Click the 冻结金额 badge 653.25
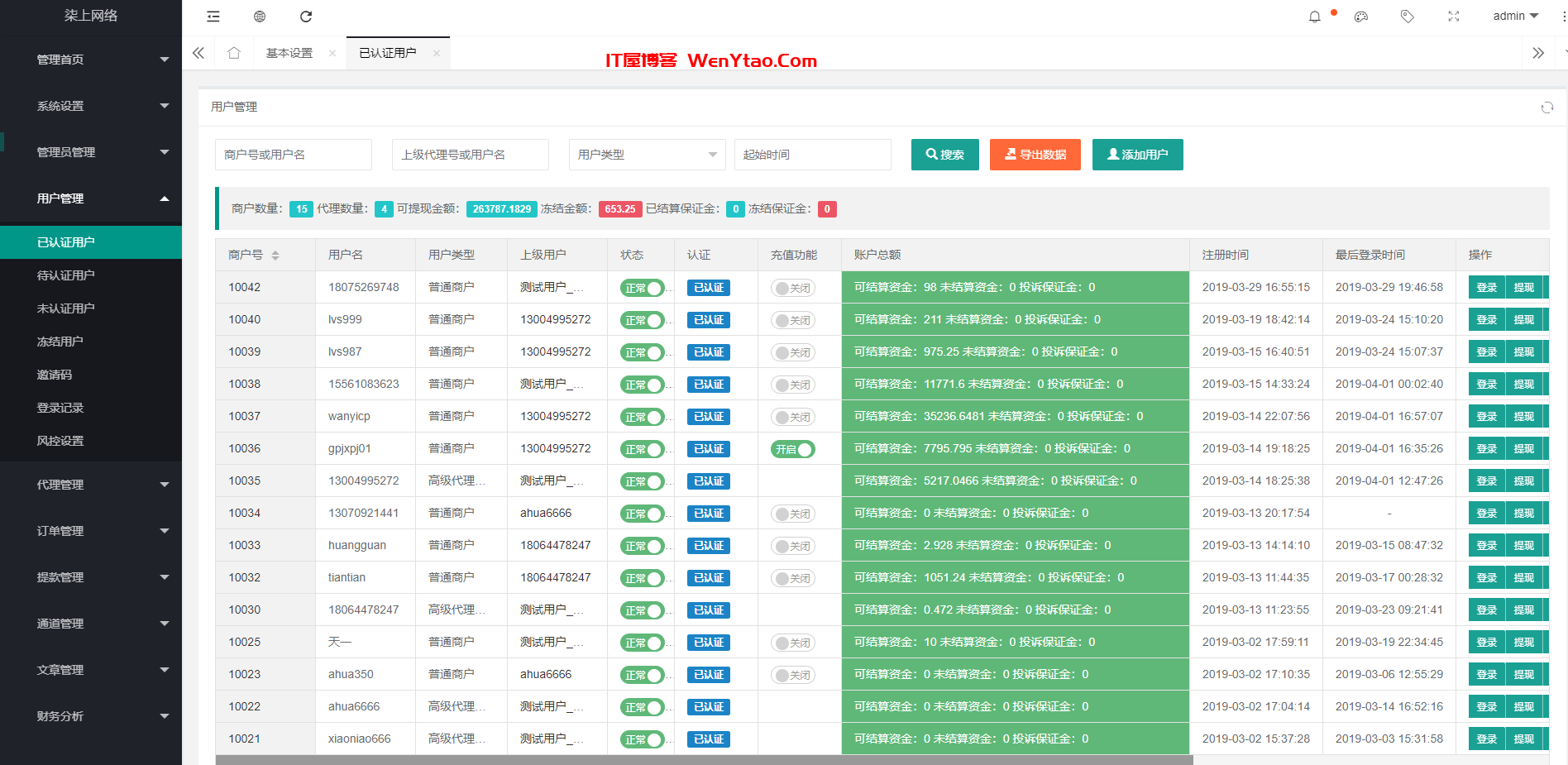This screenshot has height=765, width=1568. tap(620, 209)
